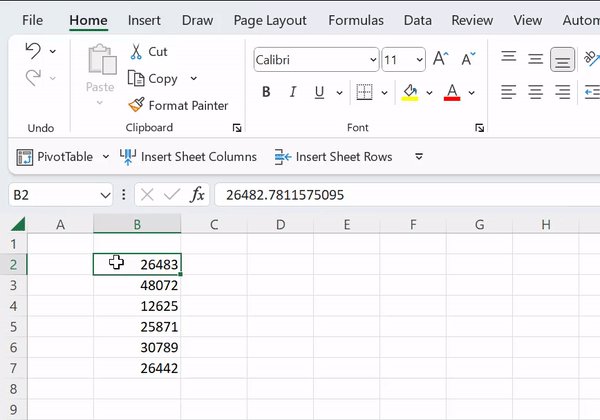This screenshot has height=420, width=600.
Task: Select row 4 header
Action: click(13, 306)
